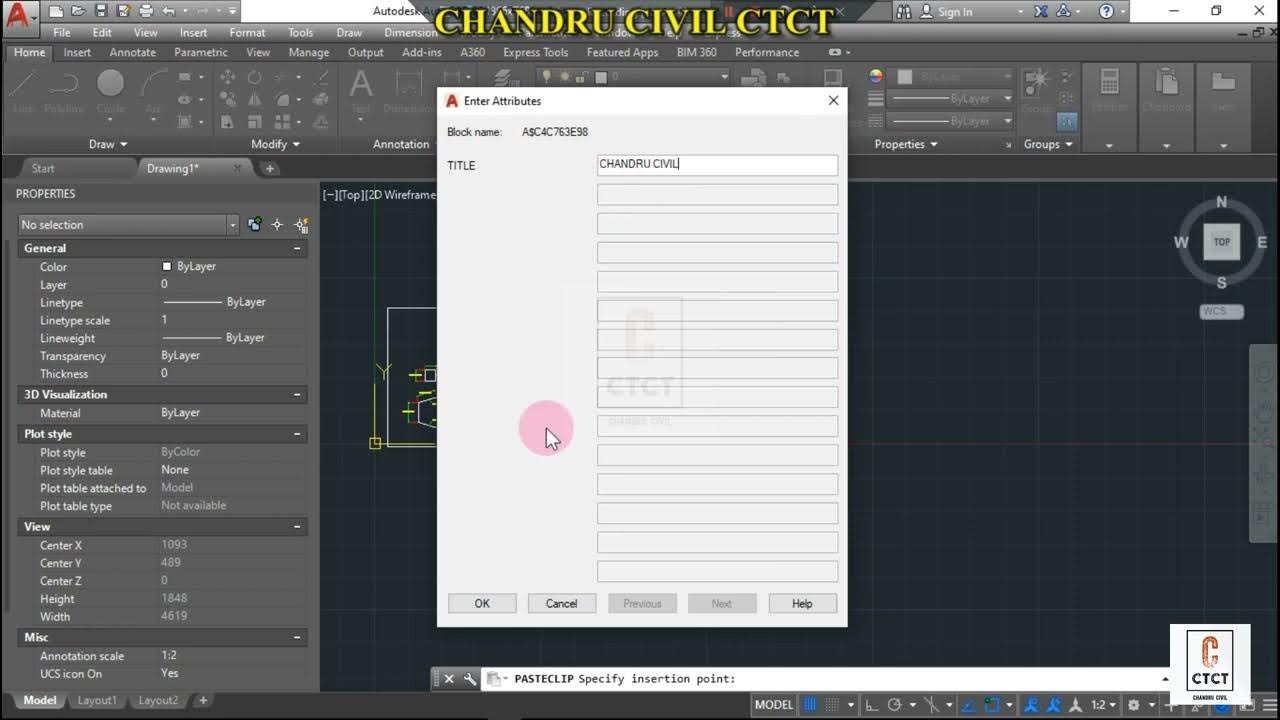Click the TOP face of the ViewCube
This screenshot has width=1280, height=720.
pos(1221,242)
